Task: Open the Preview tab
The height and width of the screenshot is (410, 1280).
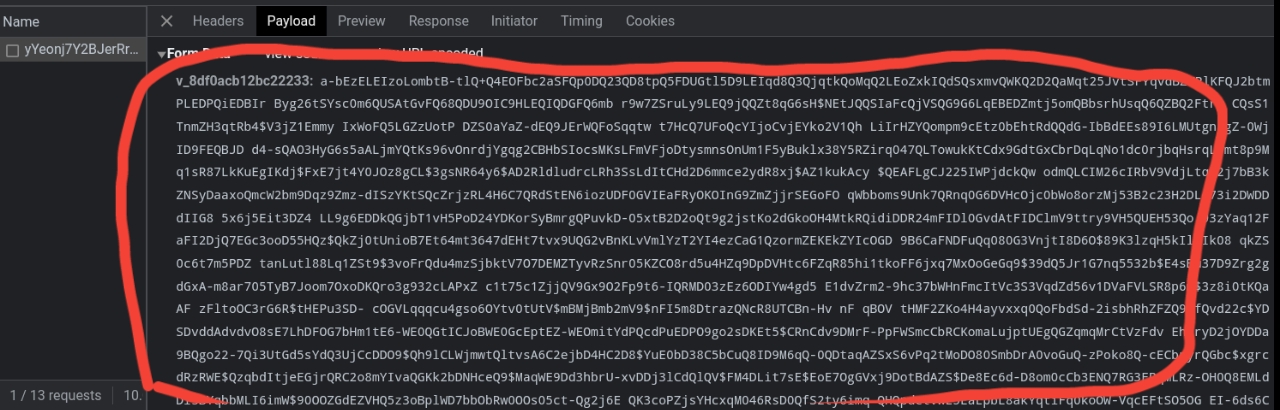Action: [x=361, y=21]
